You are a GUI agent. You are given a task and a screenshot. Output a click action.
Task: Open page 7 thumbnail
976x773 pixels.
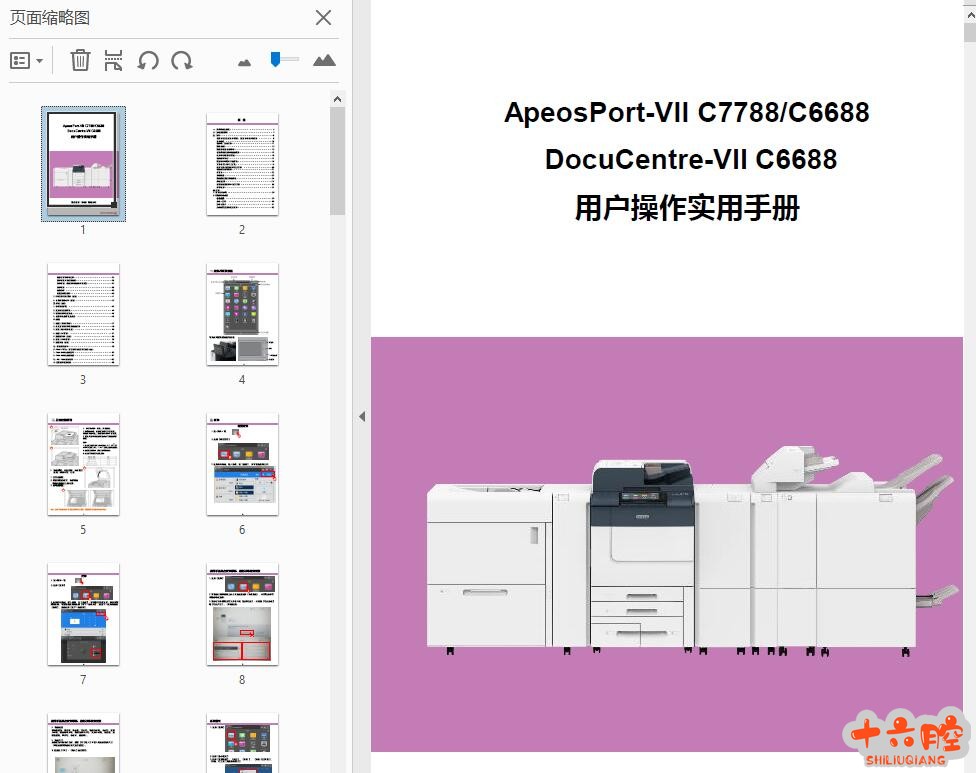tap(83, 614)
